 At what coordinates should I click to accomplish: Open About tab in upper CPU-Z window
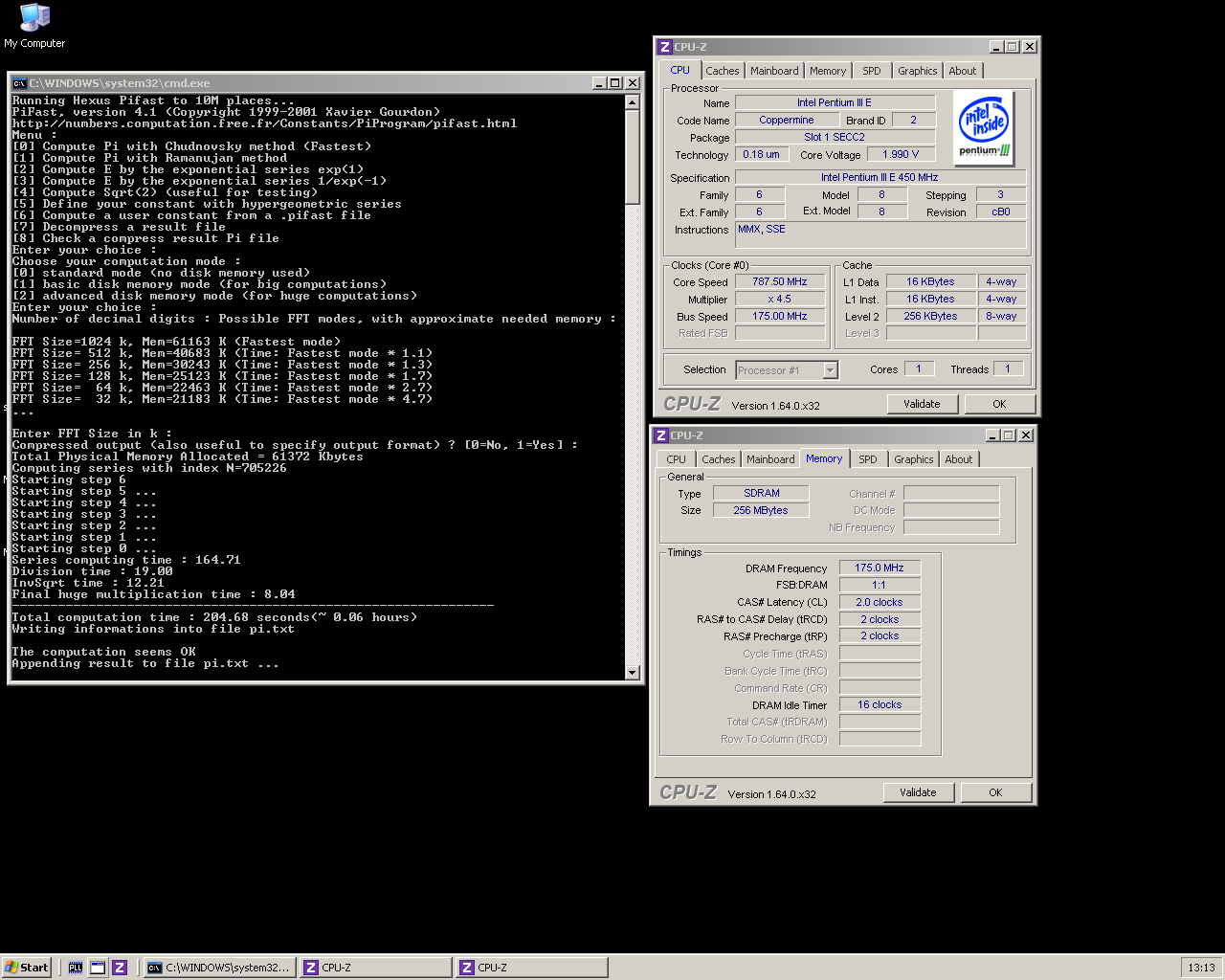963,71
